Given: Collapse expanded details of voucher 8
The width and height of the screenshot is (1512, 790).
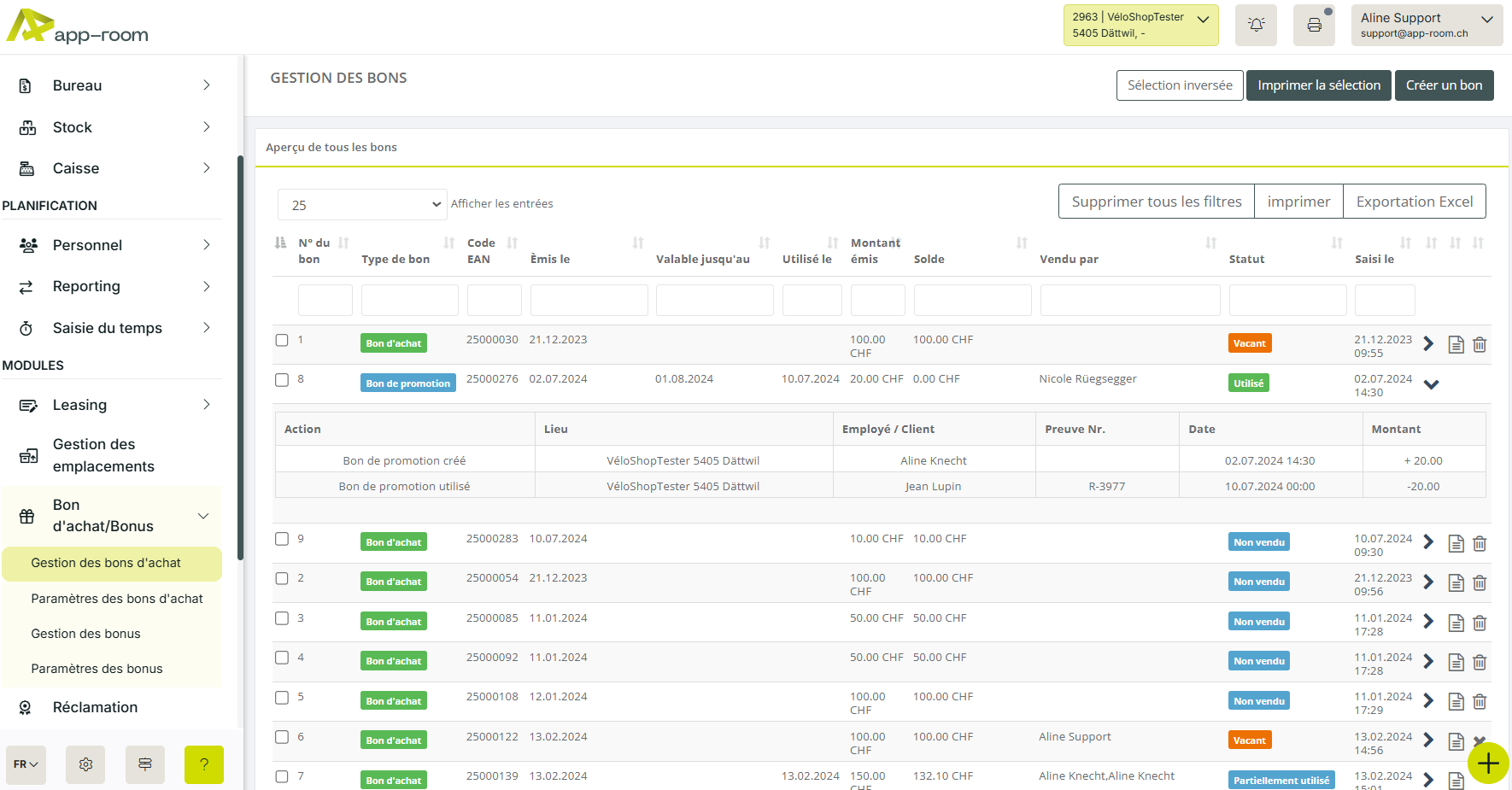Looking at the screenshot, I should [x=1431, y=384].
